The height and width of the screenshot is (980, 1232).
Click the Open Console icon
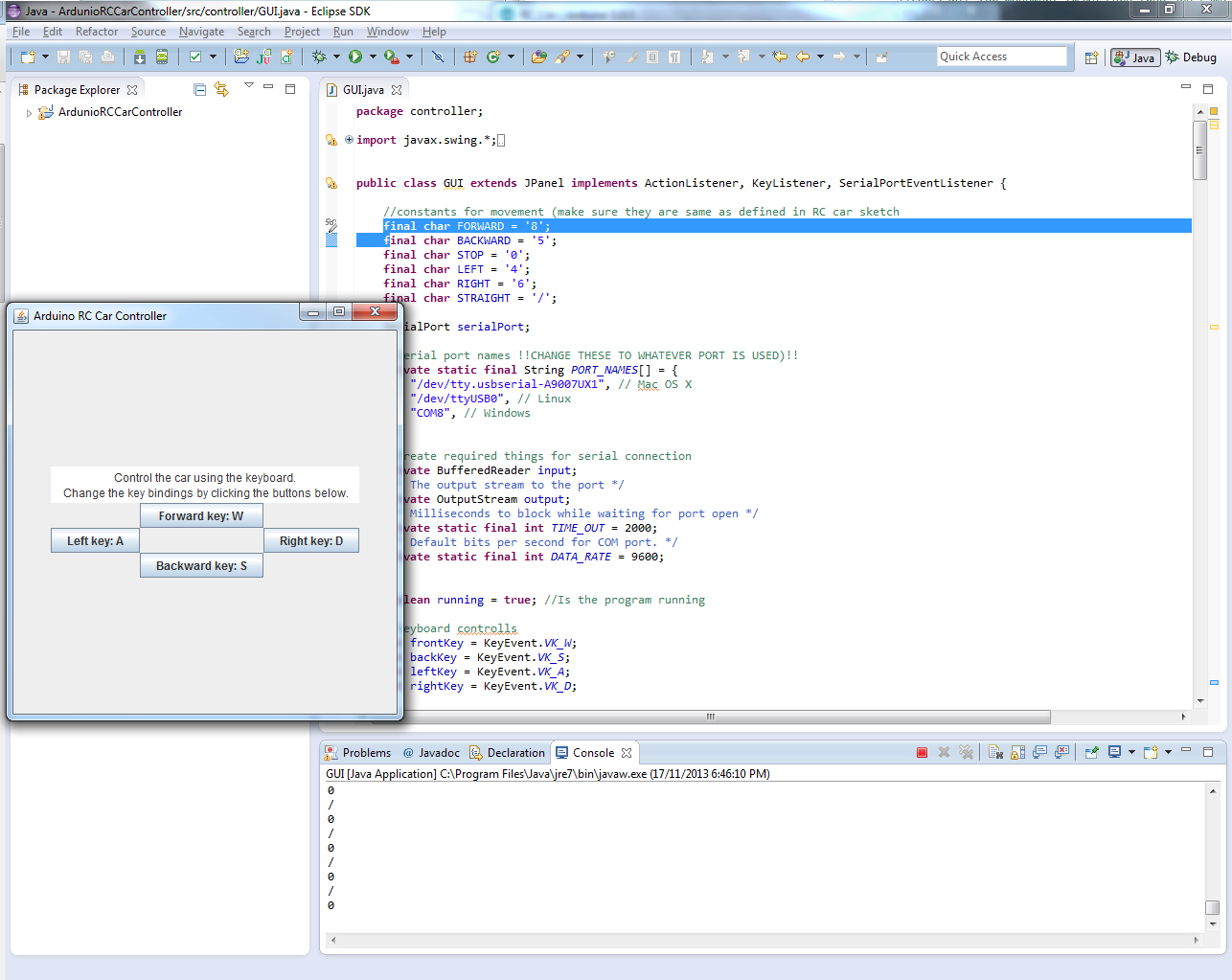coord(1151,753)
